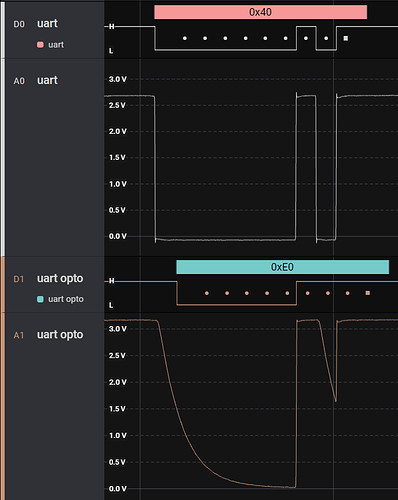The width and height of the screenshot is (398, 500).
Task: Click the 0.0 V axis label on A1
Action: tap(118, 489)
